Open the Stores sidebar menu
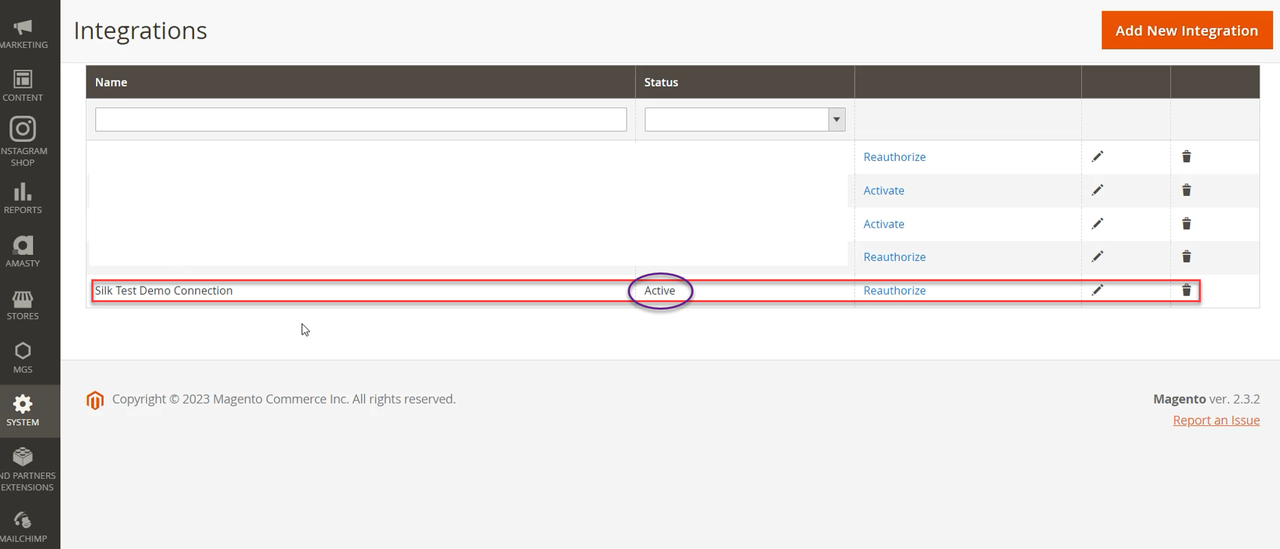 pyautogui.click(x=23, y=304)
